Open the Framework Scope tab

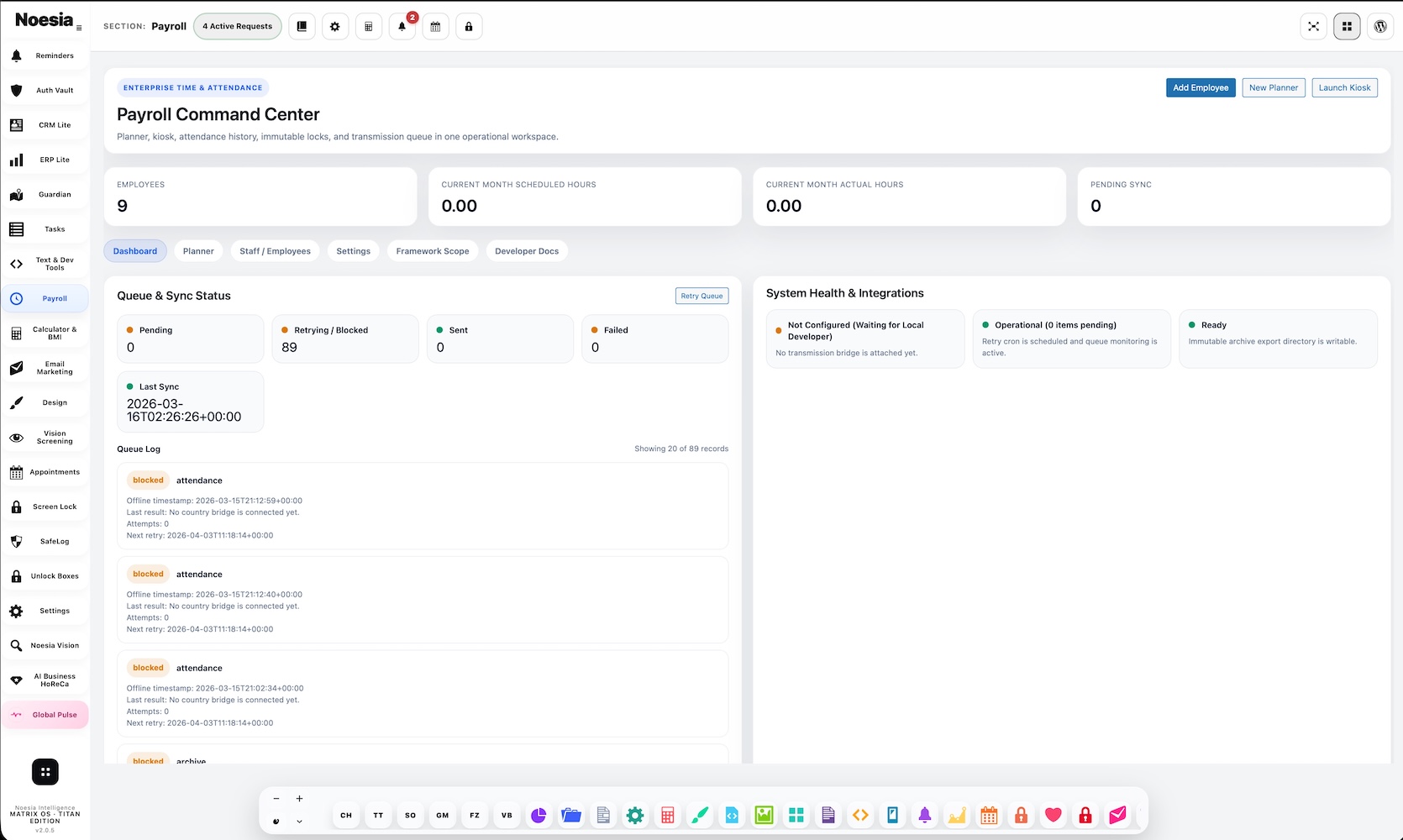(x=433, y=251)
